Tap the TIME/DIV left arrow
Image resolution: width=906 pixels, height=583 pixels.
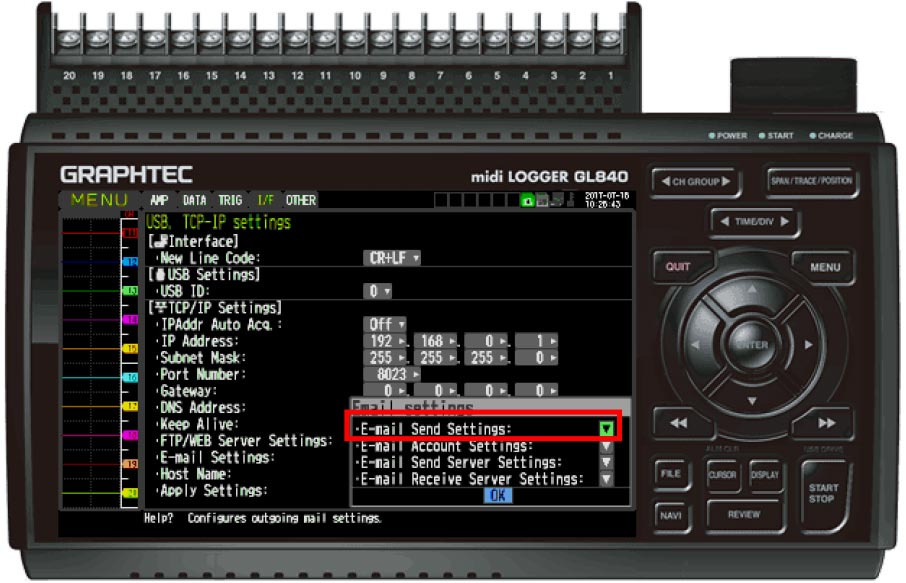pos(724,221)
